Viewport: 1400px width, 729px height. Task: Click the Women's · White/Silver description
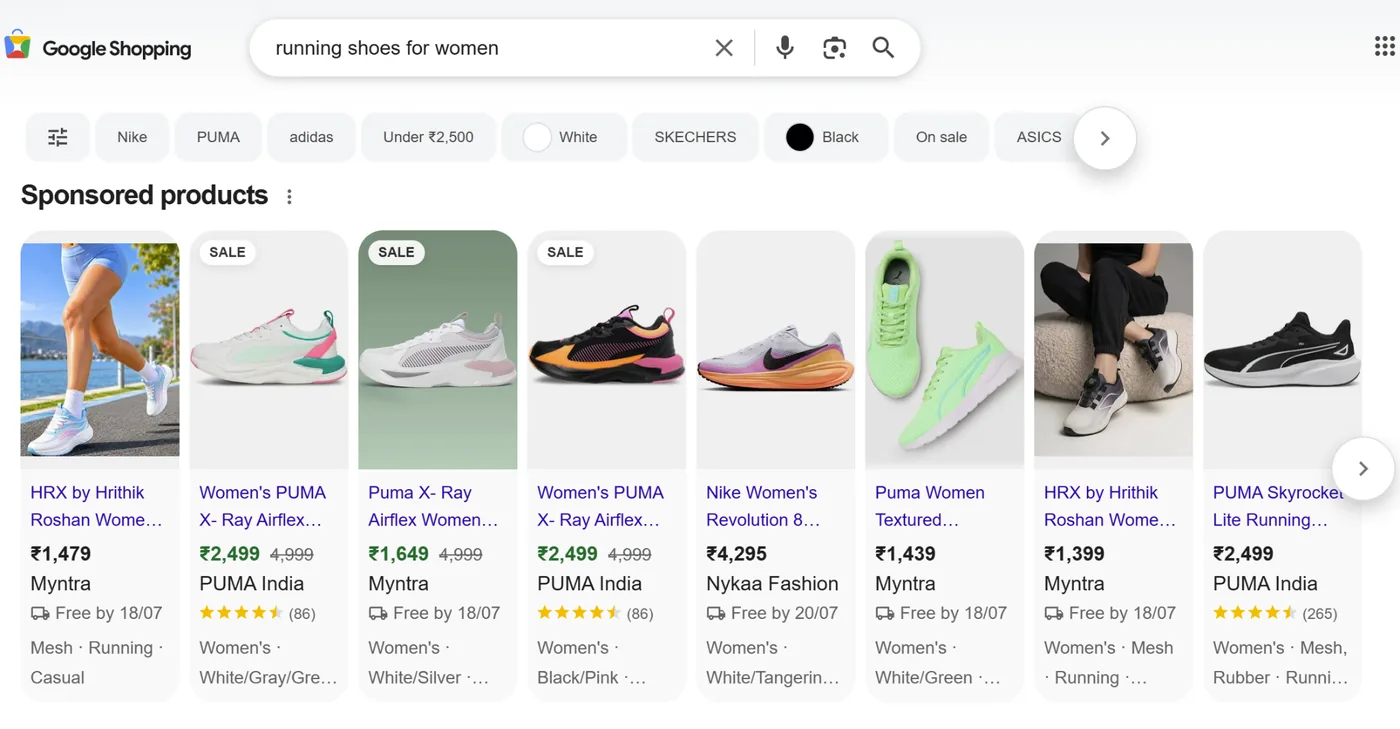click(428, 662)
